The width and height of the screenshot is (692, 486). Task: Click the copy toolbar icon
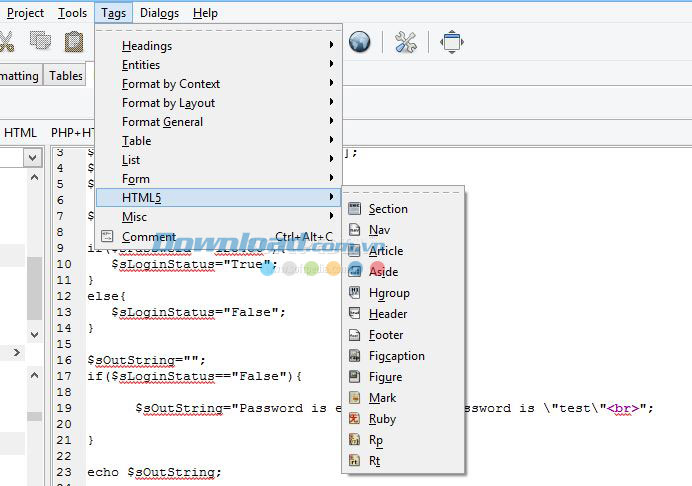tap(40, 42)
